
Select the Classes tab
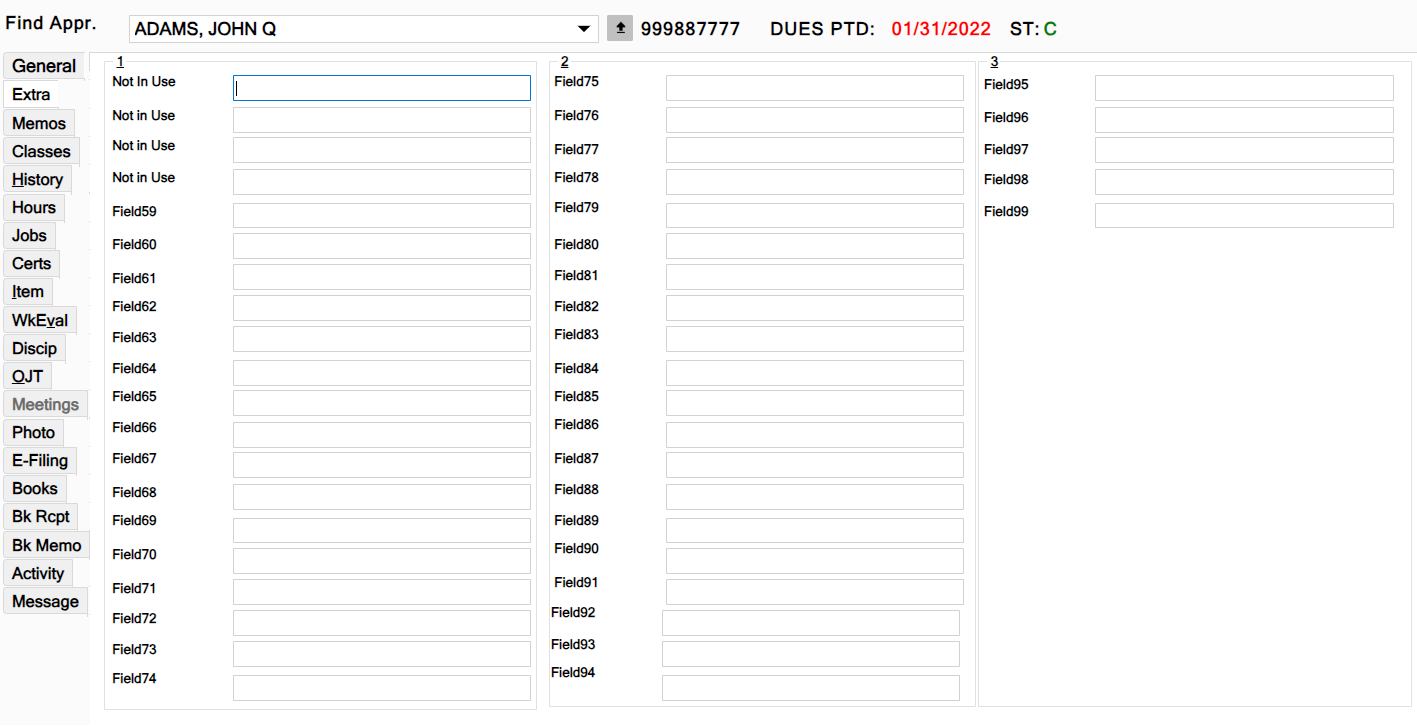pos(41,151)
